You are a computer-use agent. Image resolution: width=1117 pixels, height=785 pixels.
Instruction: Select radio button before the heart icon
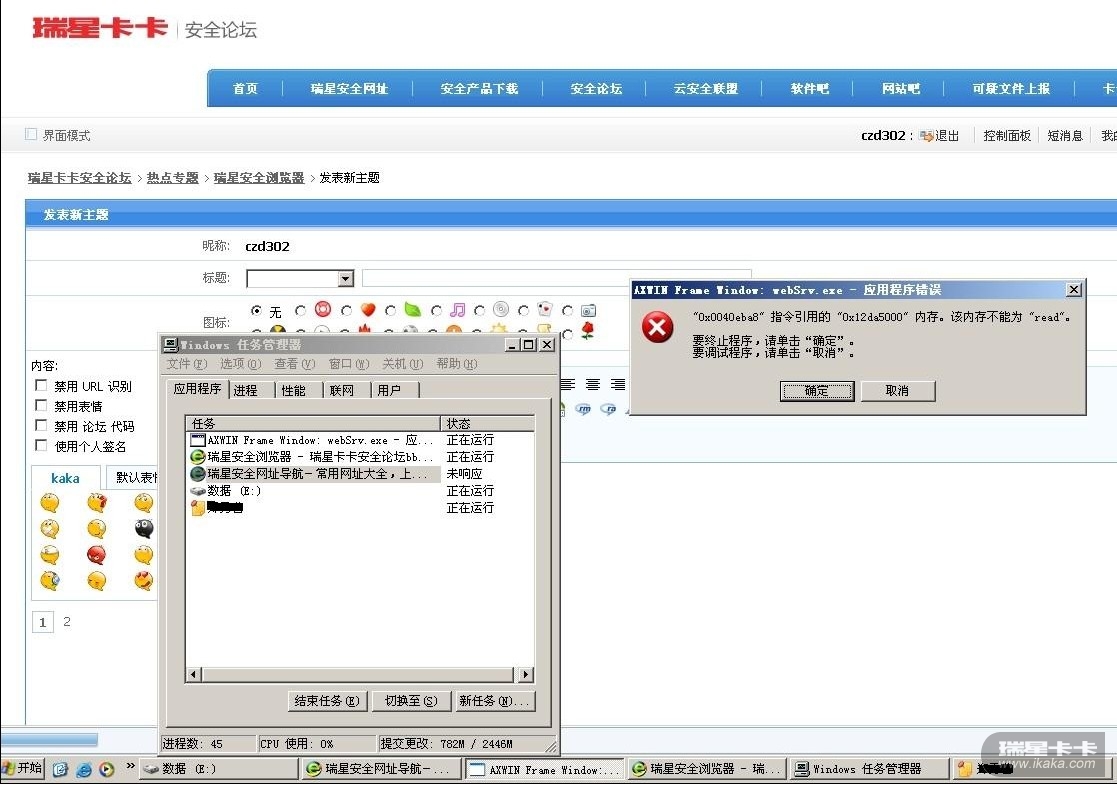click(x=346, y=311)
